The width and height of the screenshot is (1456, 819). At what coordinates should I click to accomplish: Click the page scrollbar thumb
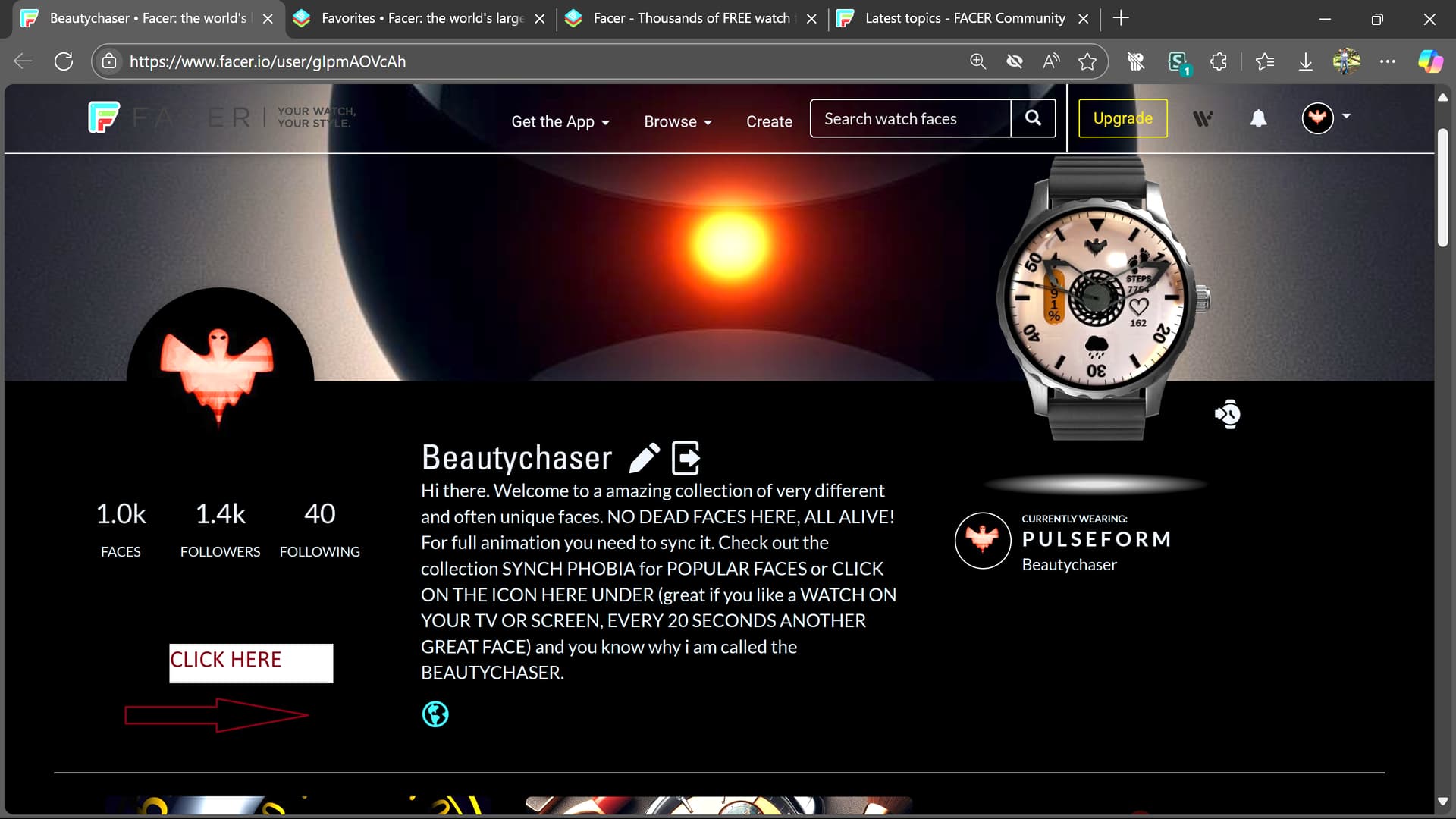1442,187
